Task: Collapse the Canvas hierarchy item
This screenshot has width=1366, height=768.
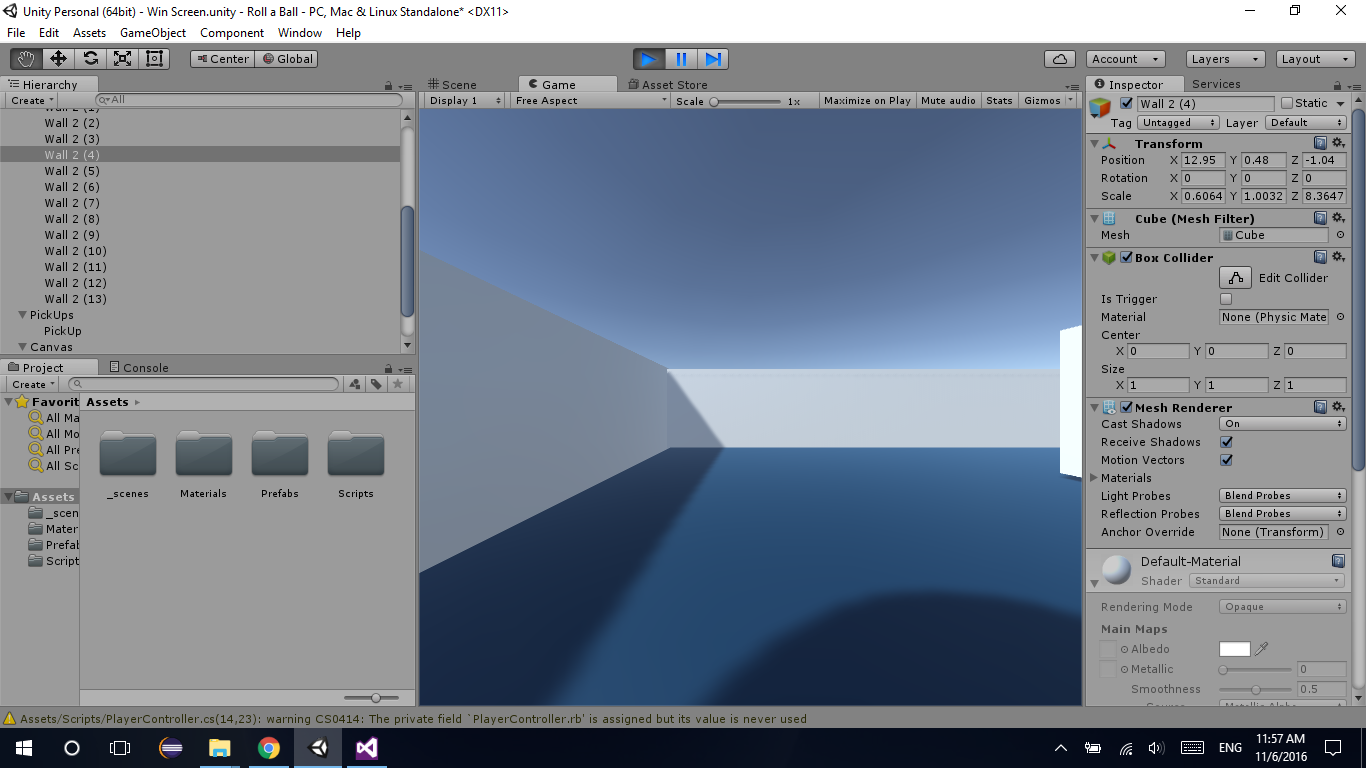Action: (x=22, y=347)
